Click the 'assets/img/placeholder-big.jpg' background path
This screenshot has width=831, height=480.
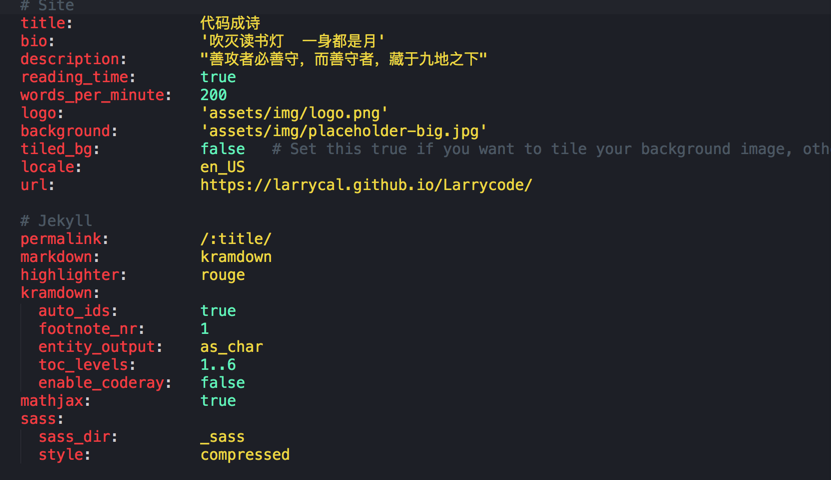(343, 131)
